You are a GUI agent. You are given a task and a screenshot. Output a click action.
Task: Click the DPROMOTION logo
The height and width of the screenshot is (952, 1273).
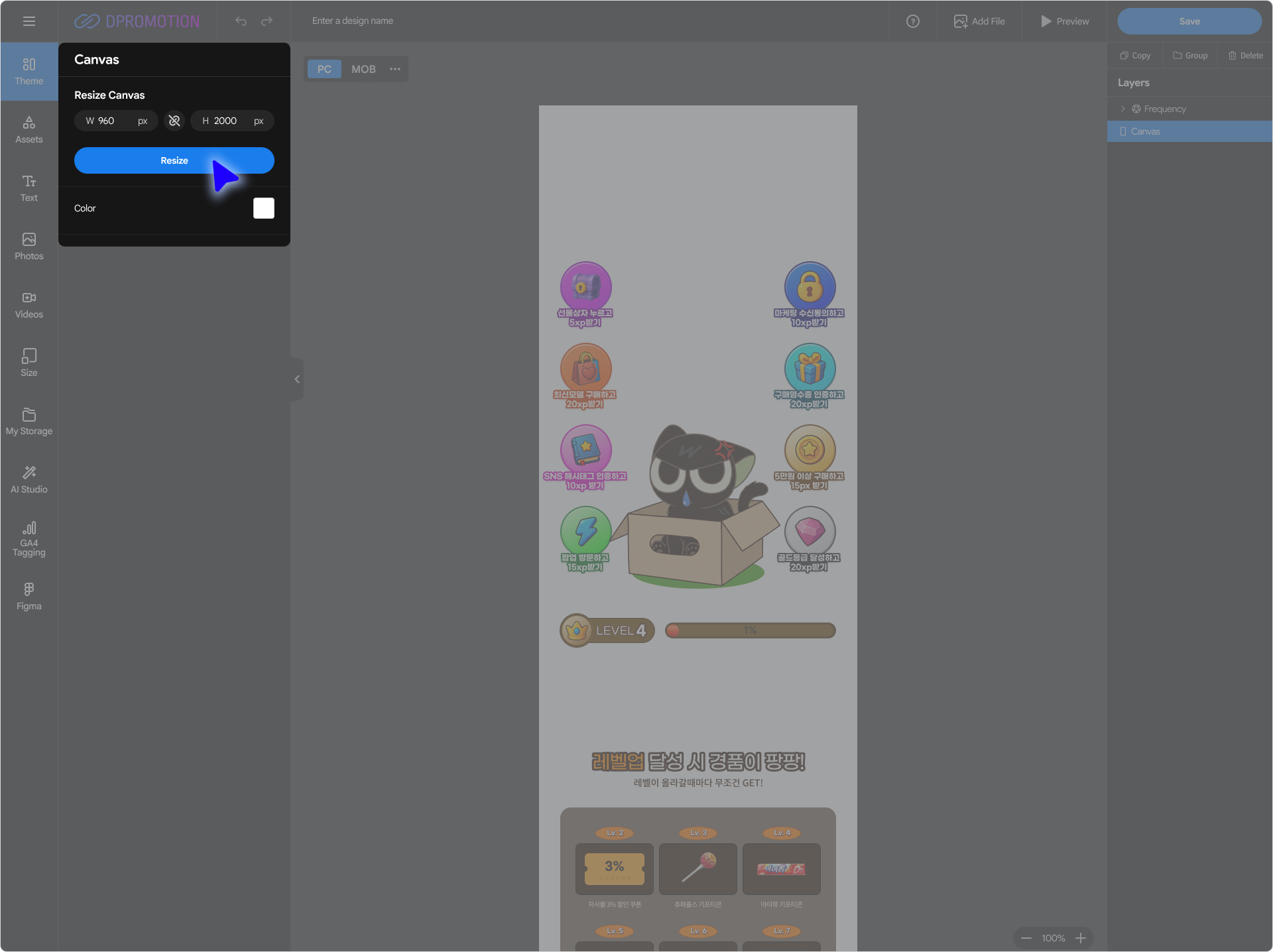click(x=137, y=21)
